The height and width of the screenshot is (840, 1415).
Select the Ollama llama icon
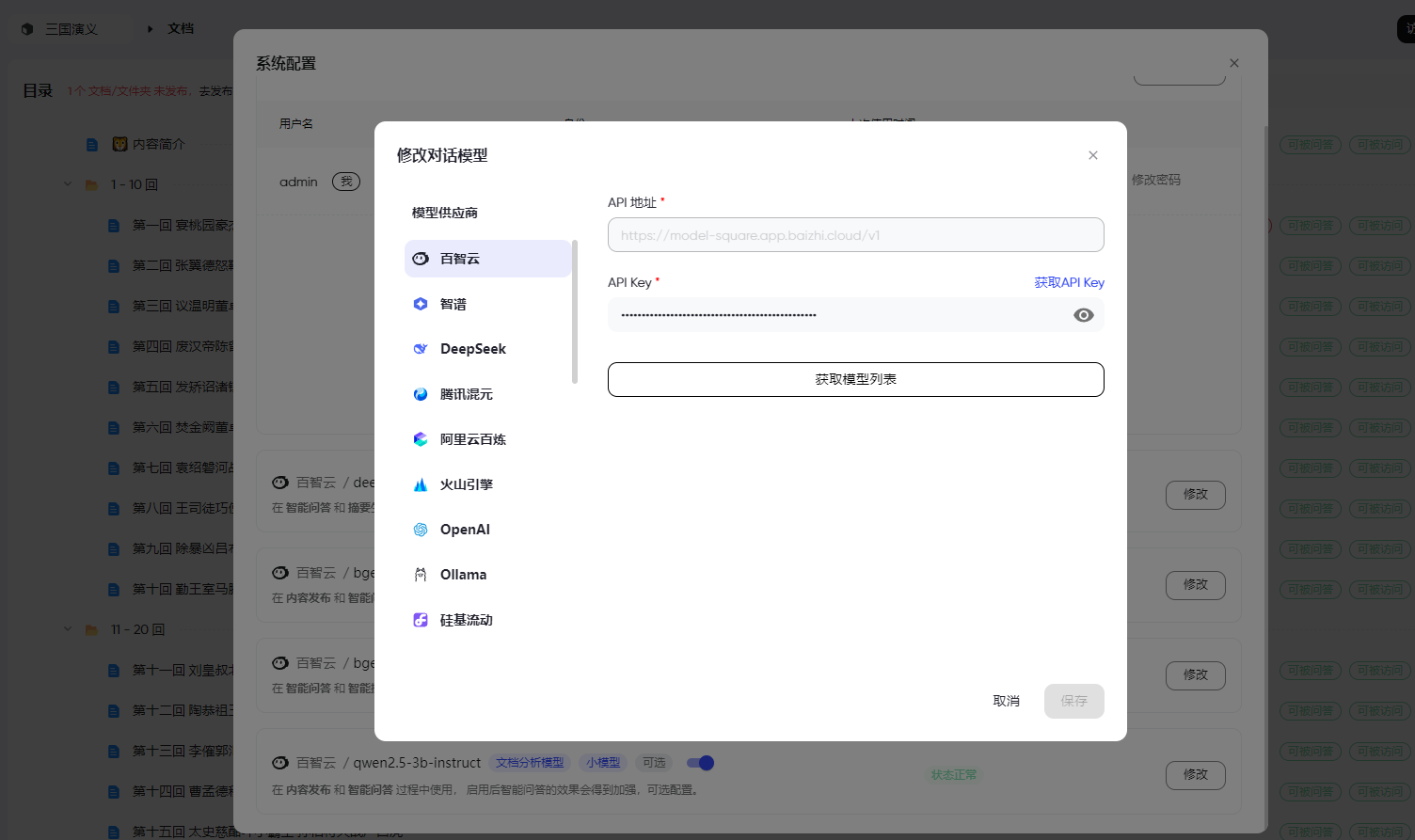click(421, 575)
